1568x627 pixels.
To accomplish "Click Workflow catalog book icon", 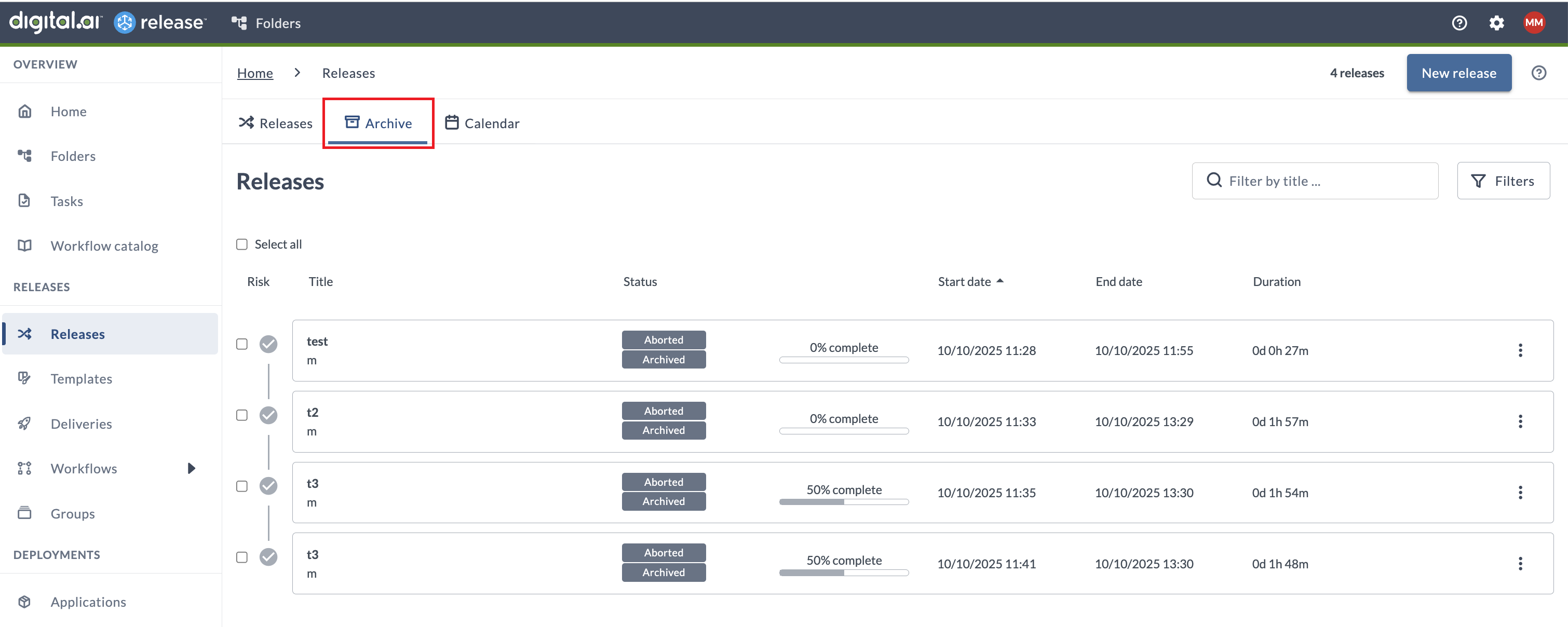I will [x=24, y=246].
